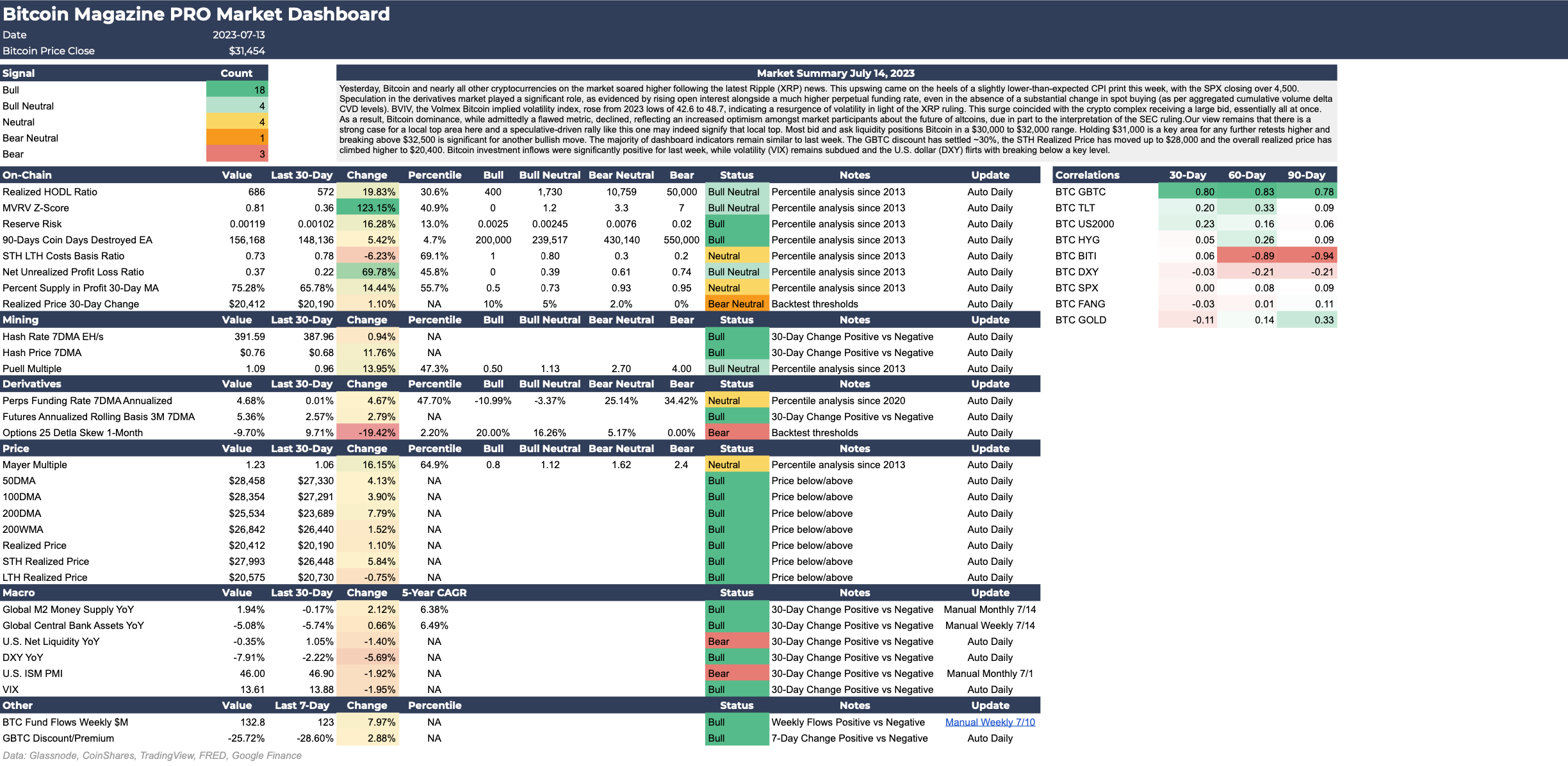1568x766 pixels.
Task: Select the VIX value 13.61
Action: coord(252,689)
